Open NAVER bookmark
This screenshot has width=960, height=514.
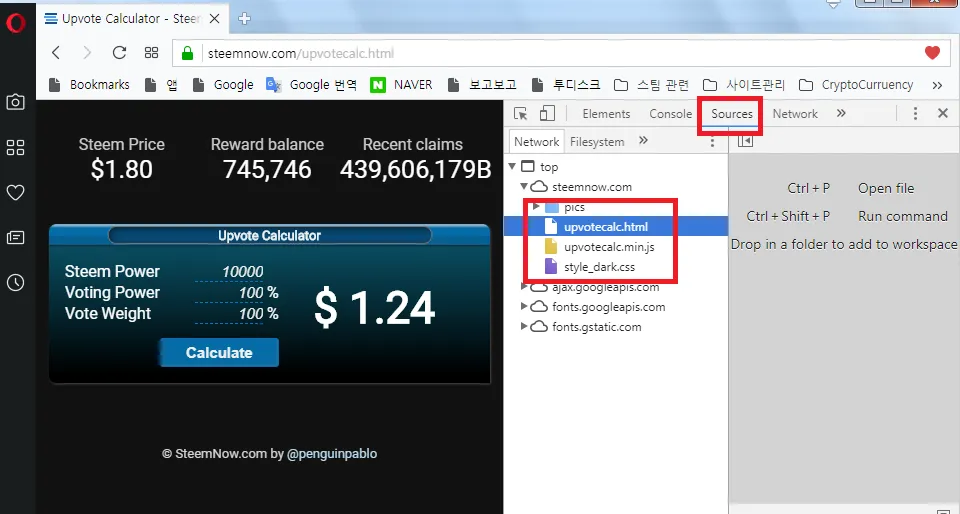coord(402,84)
